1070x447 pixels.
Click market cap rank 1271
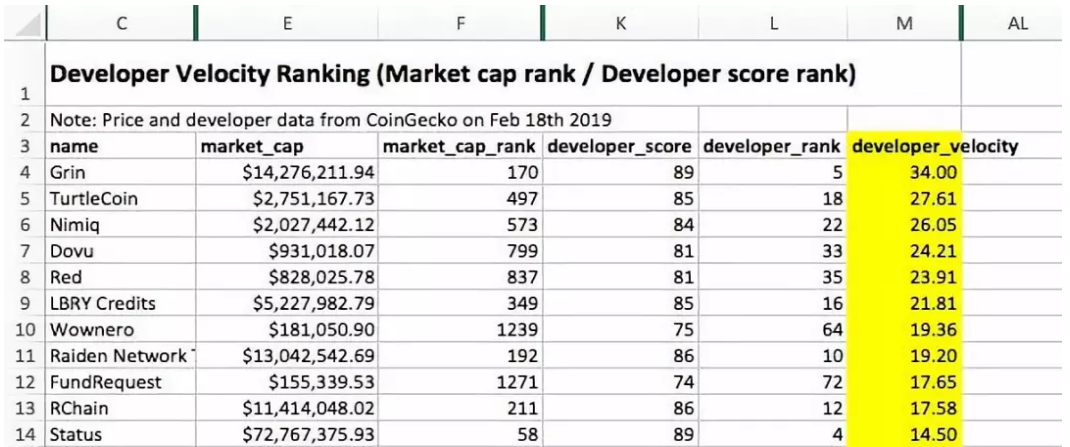[460, 381]
